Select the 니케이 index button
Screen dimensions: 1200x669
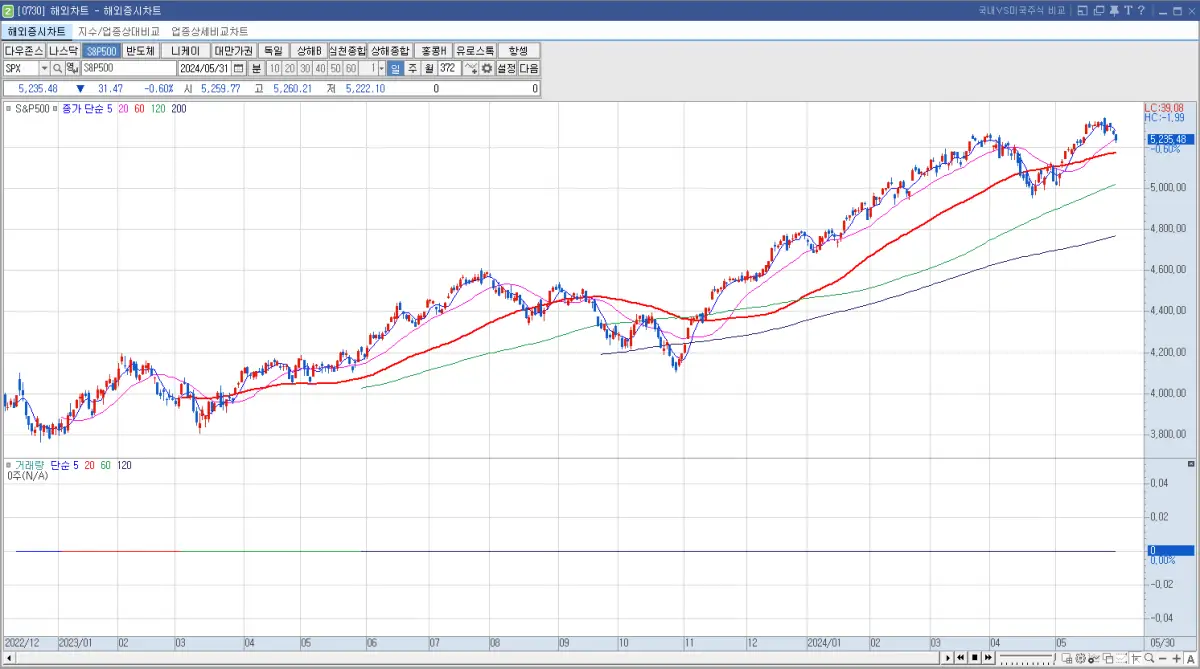[x=185, y=50]
